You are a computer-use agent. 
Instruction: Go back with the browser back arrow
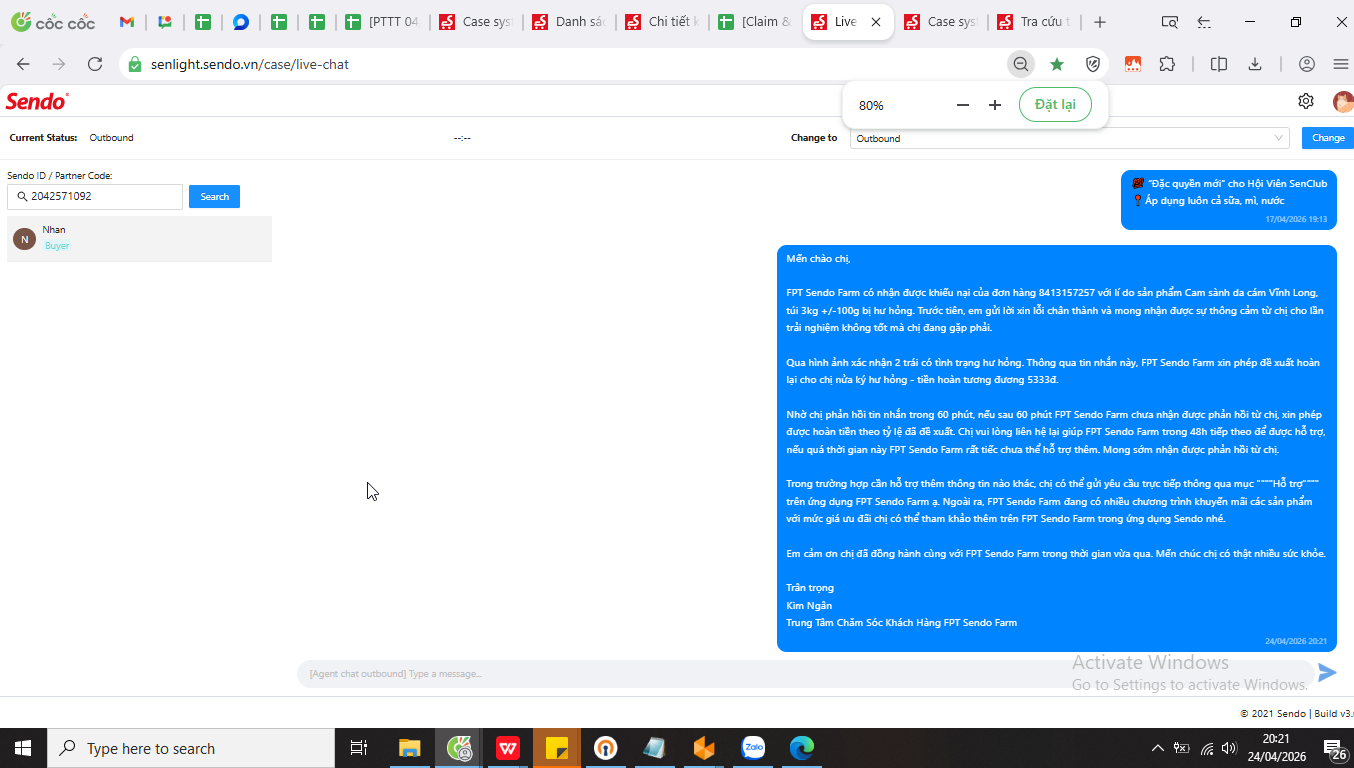click(x=23, y=64)
